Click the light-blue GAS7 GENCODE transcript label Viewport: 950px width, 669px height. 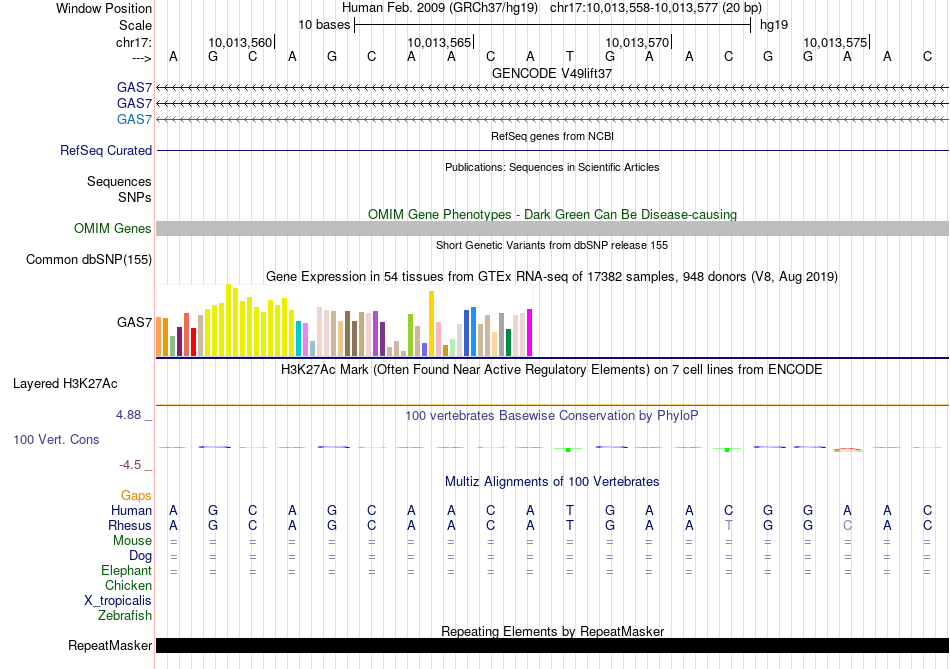click(134, 120)
